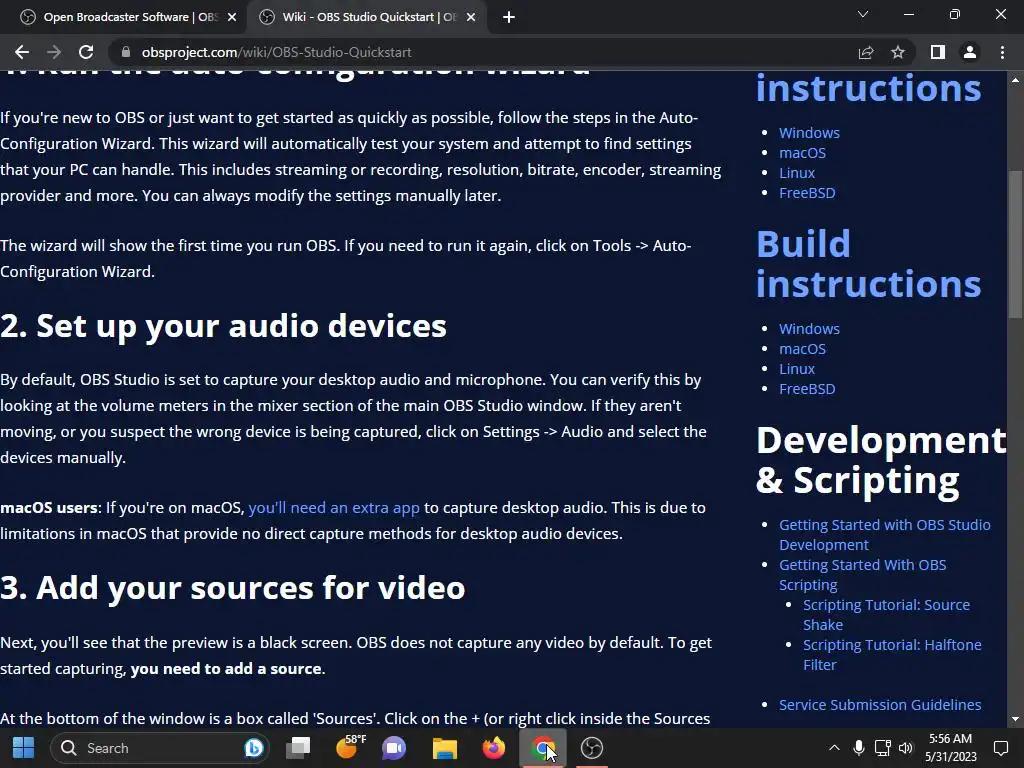Click the scrollbar down arrow
Screen dimensions: 1024x768
[1015, 719]
